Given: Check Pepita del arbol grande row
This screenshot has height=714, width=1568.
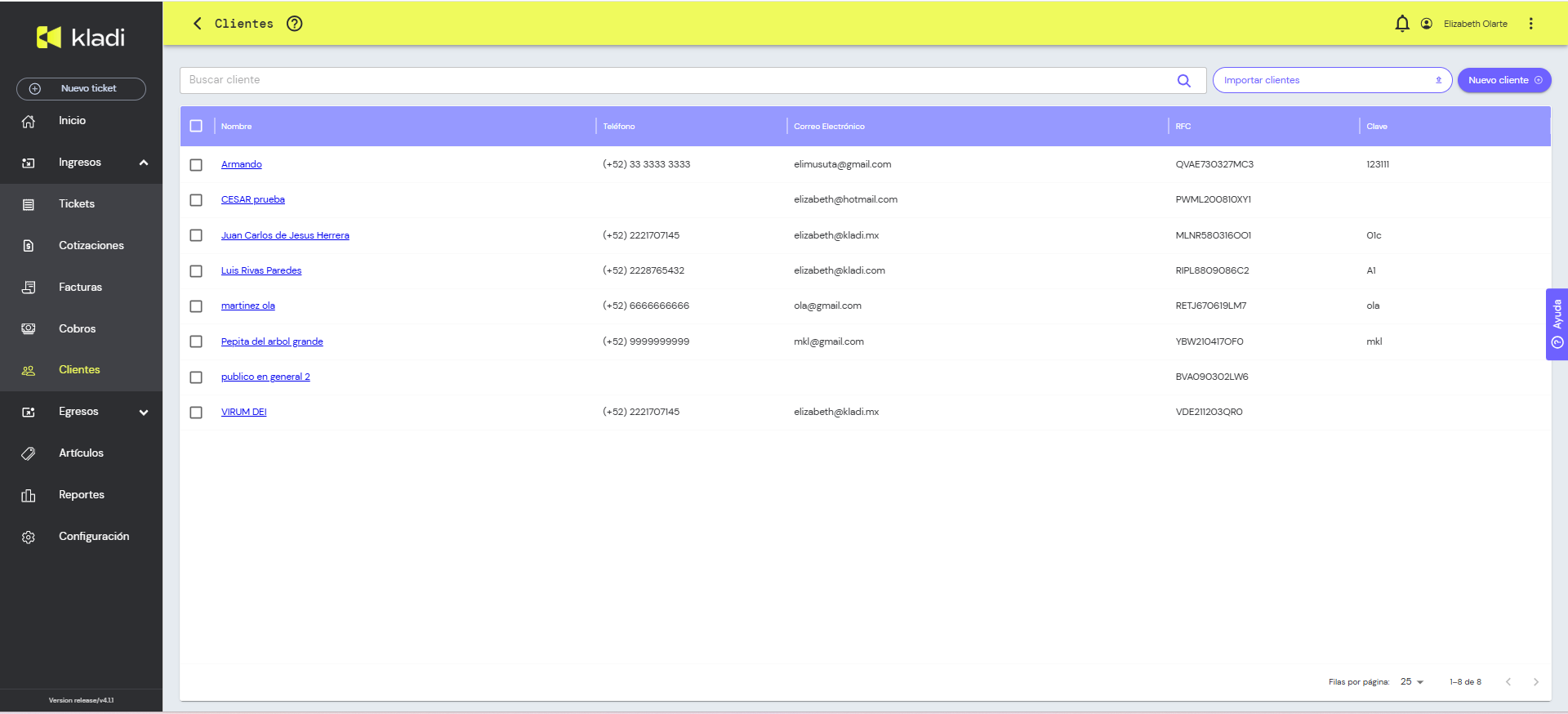Looking at the screenshot, I should (196, 341).
